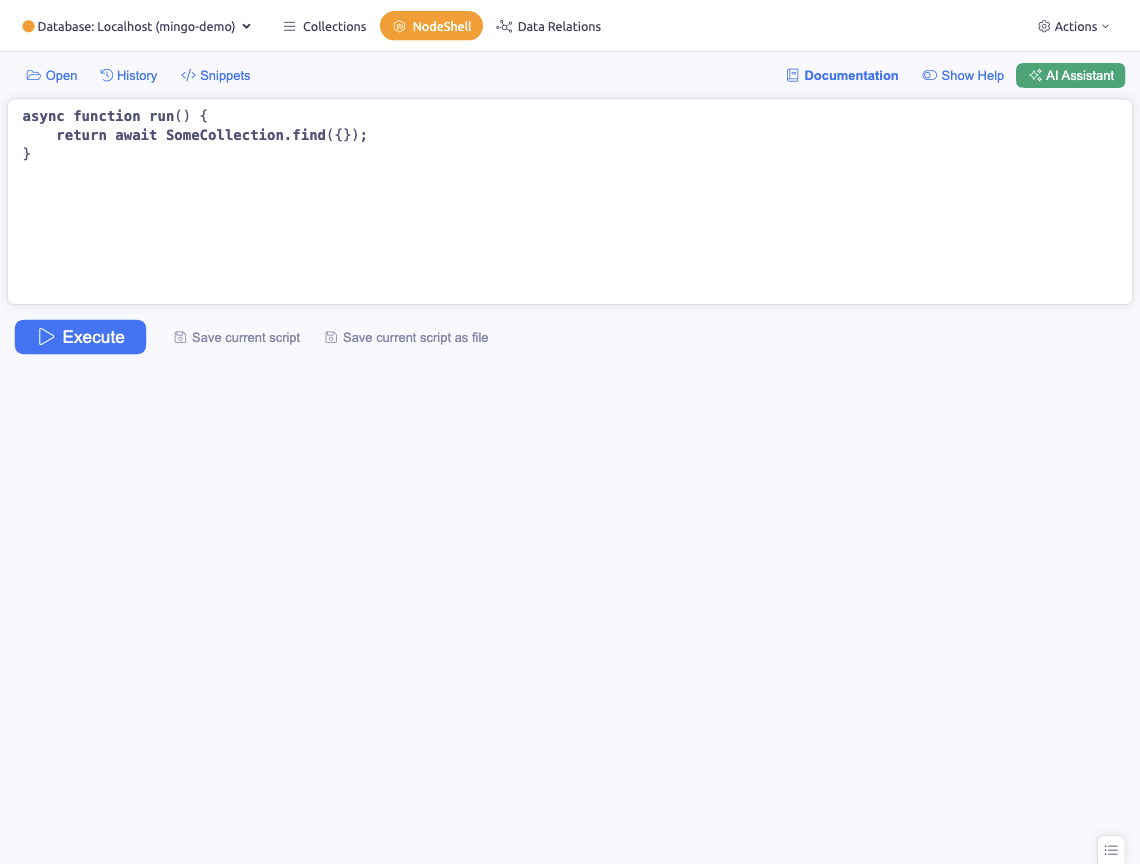The width and height of the screenshot is (1140, 864).
Task: Open the Database Localhost (mingo-demo) dropdown
Action: click(135, 26)
